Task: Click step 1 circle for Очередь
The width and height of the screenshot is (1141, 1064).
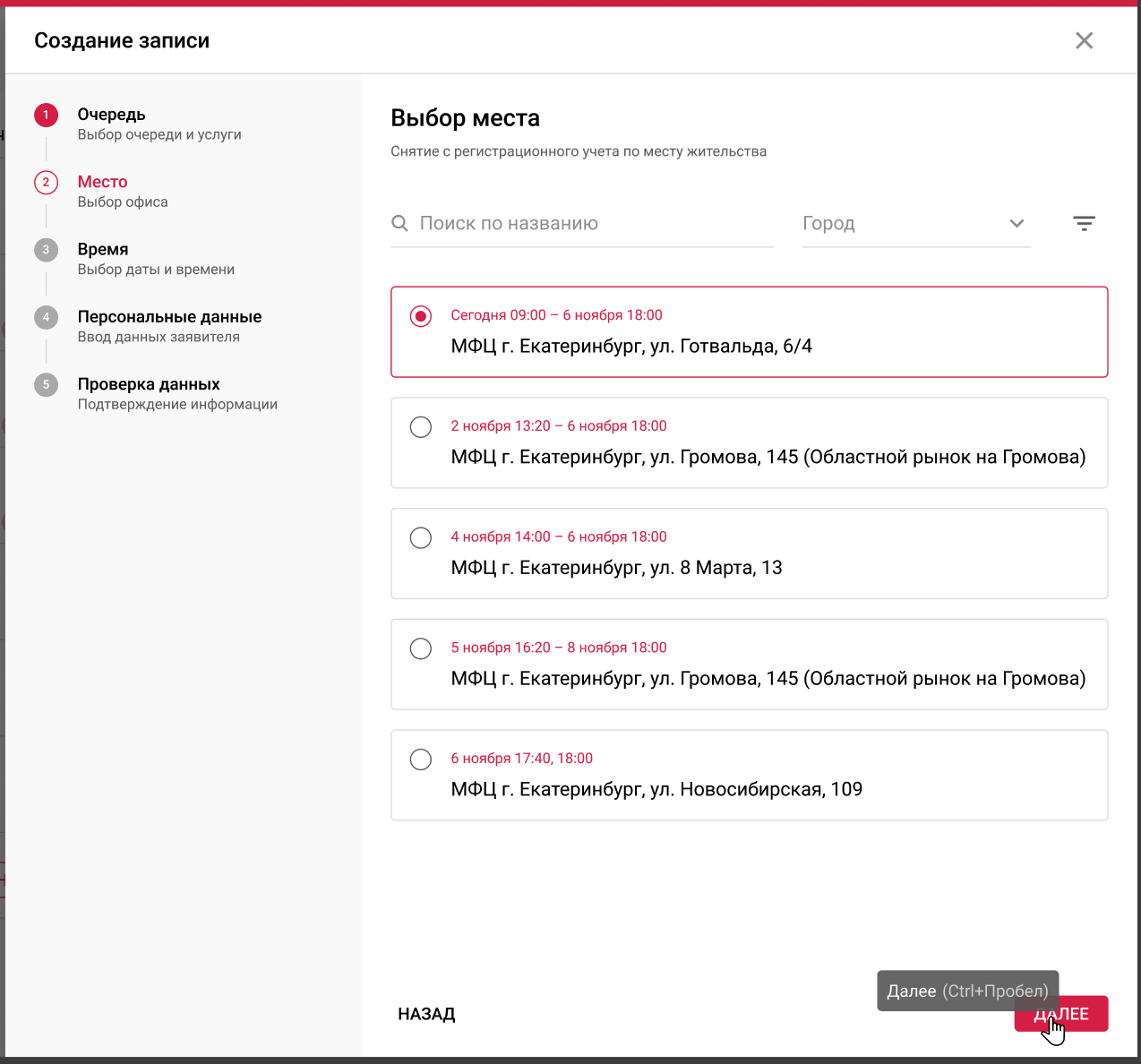Action: [x=46, y=115]
